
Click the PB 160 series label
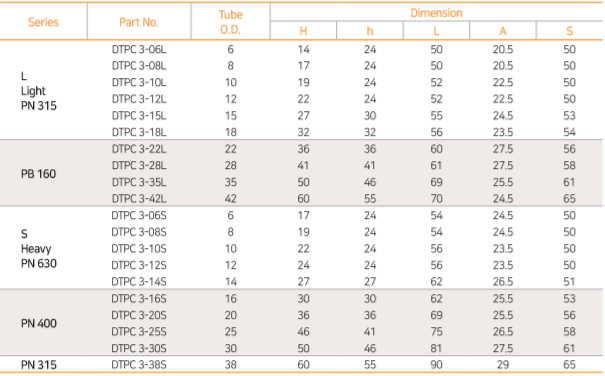[x=39, y=174]
